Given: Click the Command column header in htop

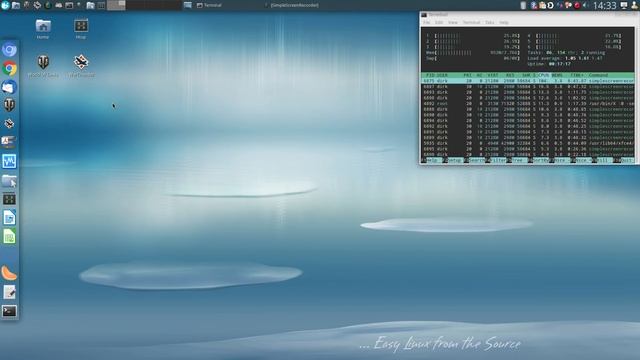Looking at the screenshot, I should click(598, 75).
